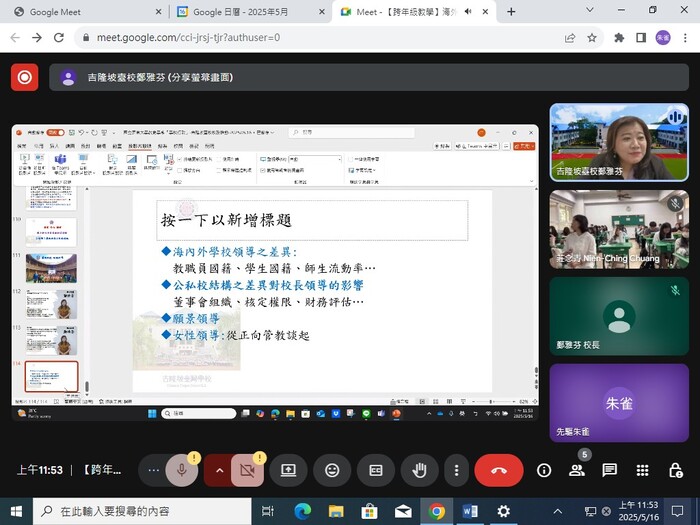The image size is (700, 525).
Task: Open the in-call chat messages panel
Action: click(x=609, y=470)
